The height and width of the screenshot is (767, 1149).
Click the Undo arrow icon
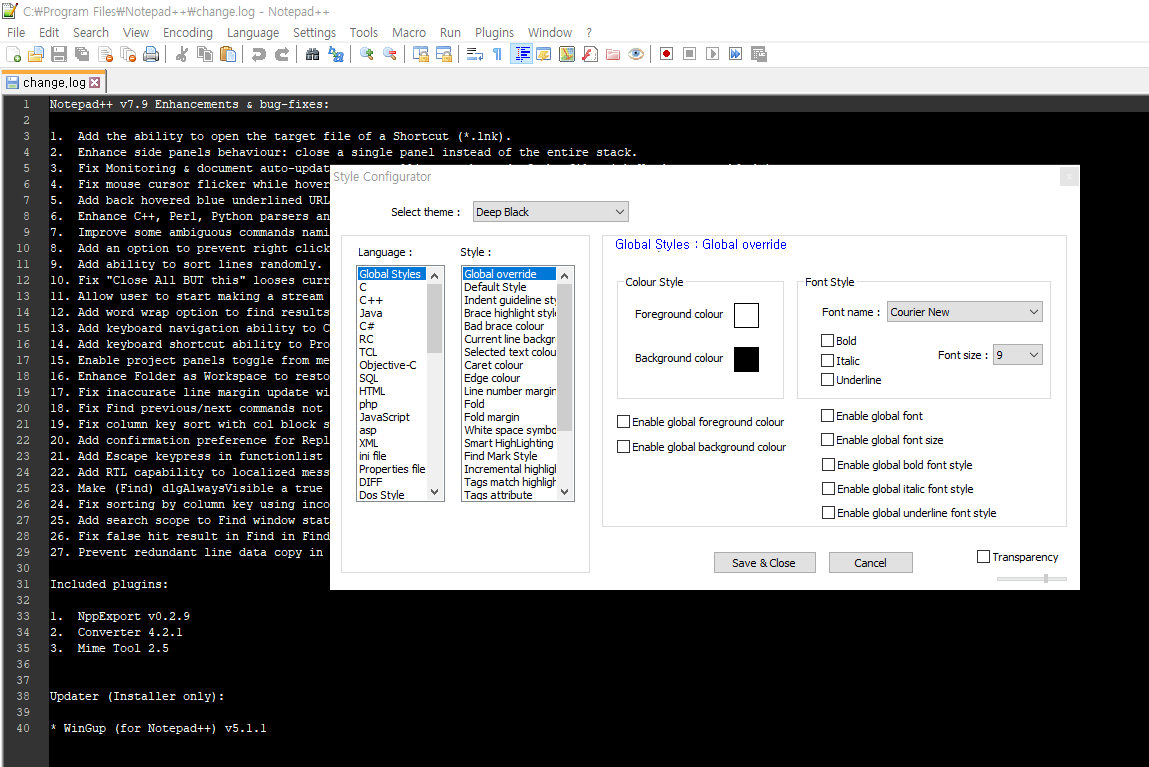[259, 54]
